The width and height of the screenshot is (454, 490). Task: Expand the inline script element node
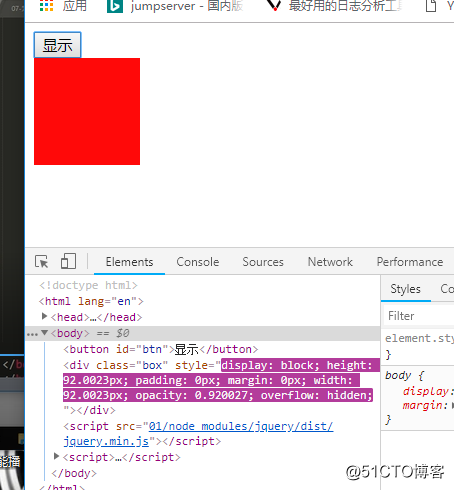pyautogui.click(x=56, y=456)
